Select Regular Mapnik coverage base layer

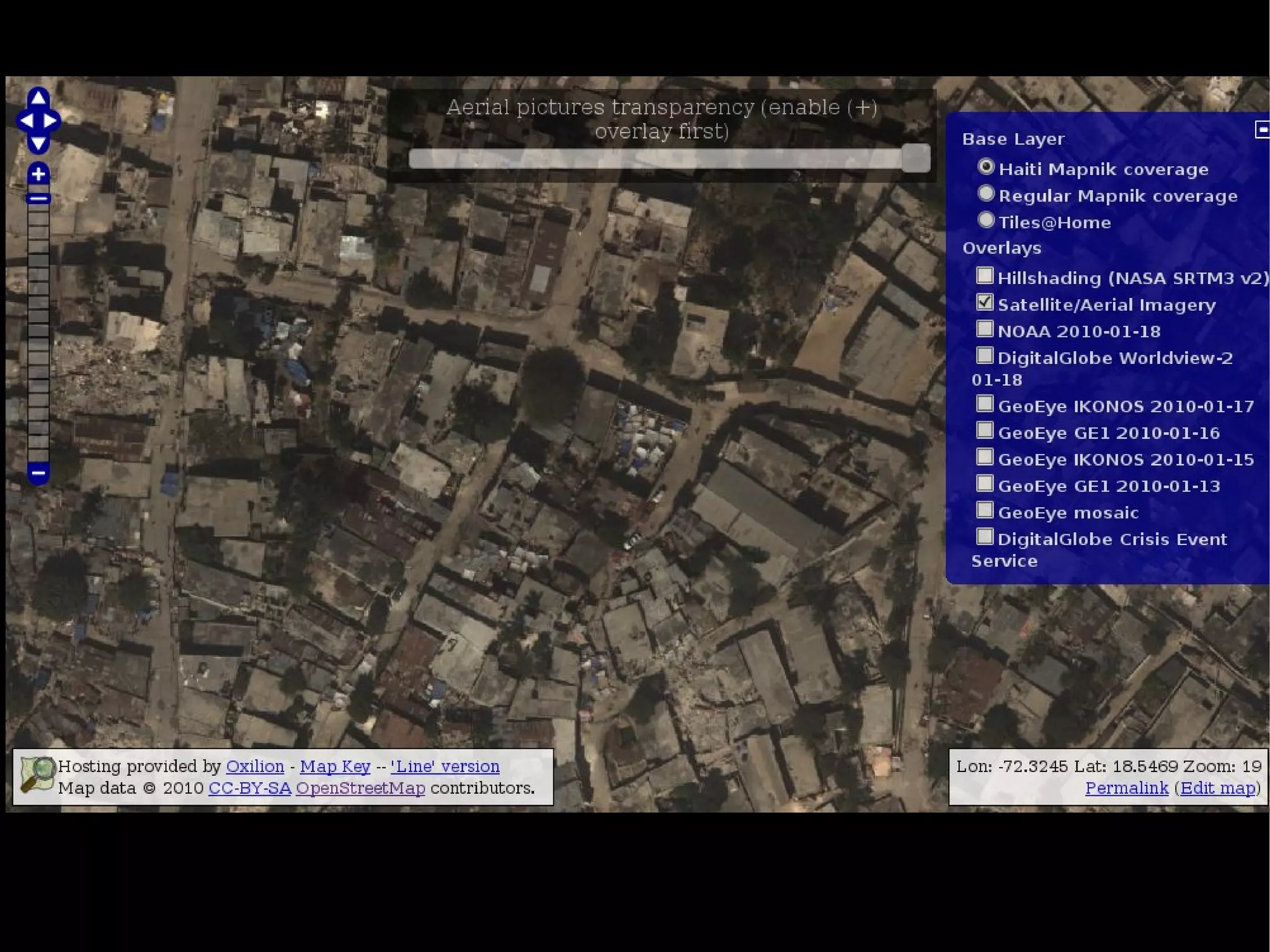985,194
